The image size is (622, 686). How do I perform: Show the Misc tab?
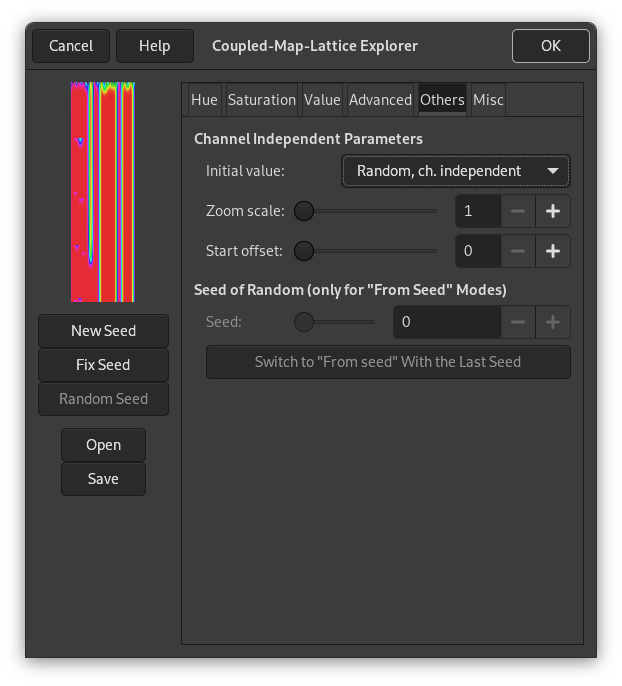coord(488,100)
